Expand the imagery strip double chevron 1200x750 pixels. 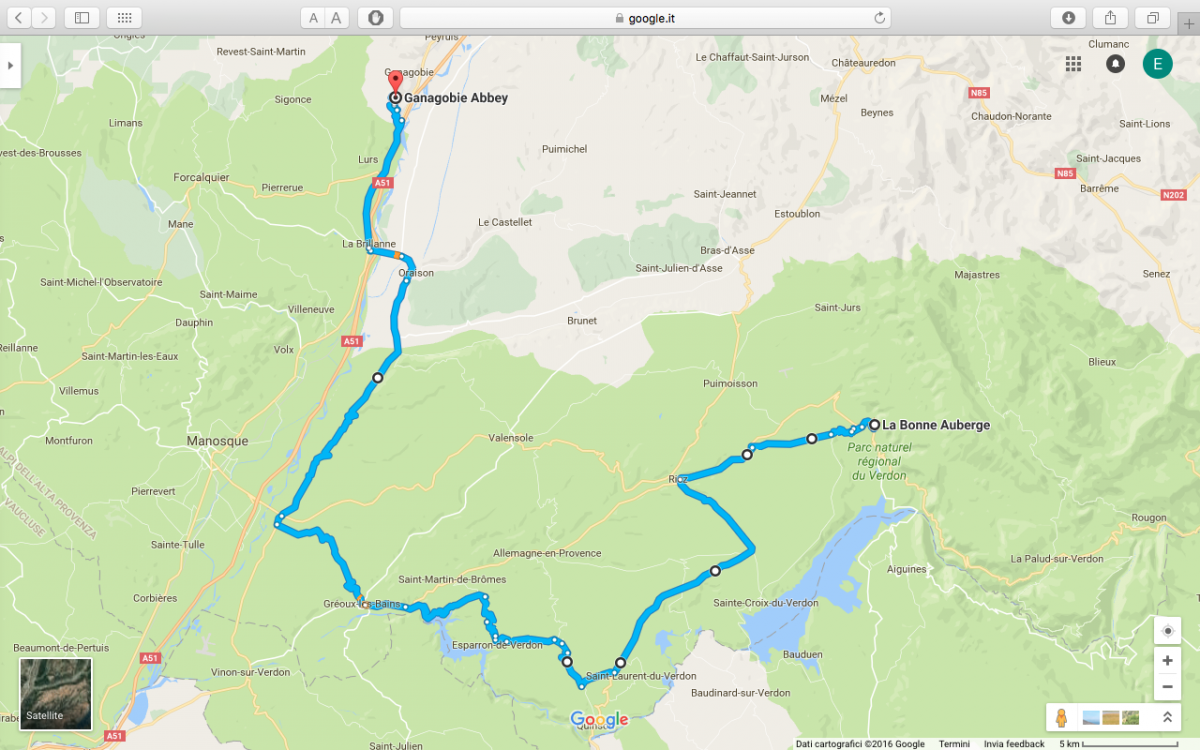pos(1166,717)
